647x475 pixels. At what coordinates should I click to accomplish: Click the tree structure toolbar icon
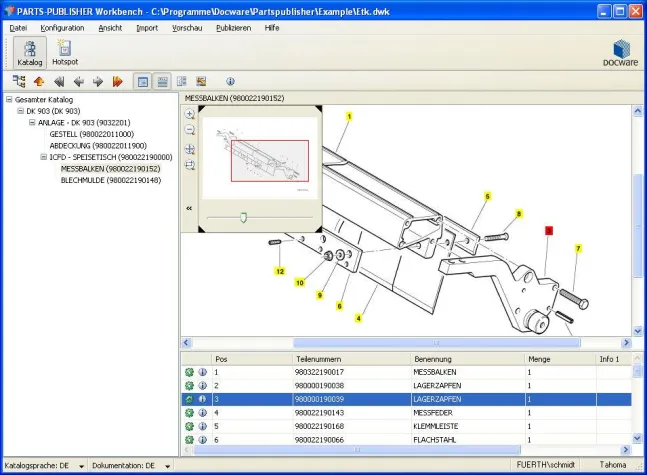tap(19, 81)
